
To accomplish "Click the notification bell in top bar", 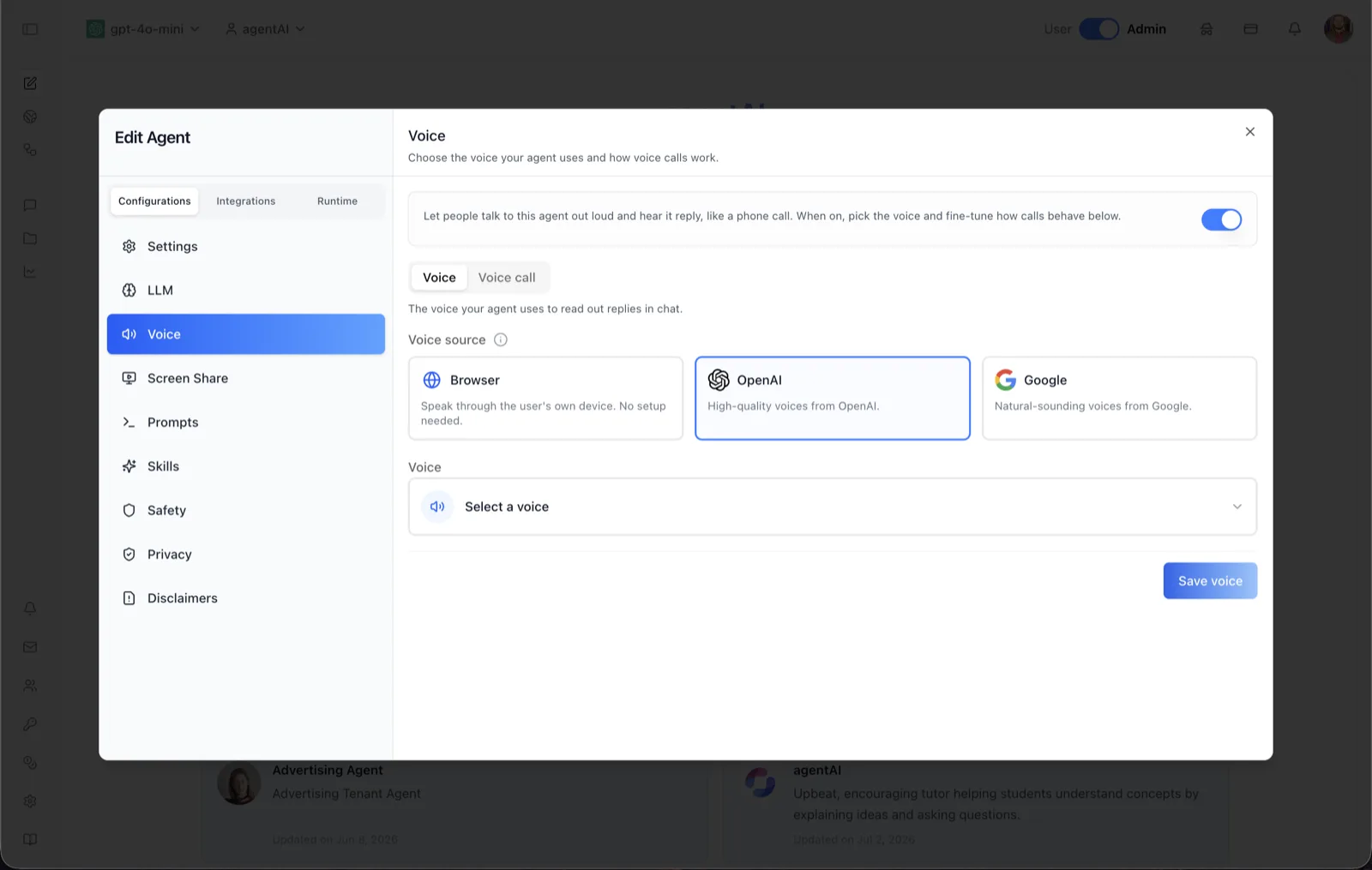I will (1295, 29).
